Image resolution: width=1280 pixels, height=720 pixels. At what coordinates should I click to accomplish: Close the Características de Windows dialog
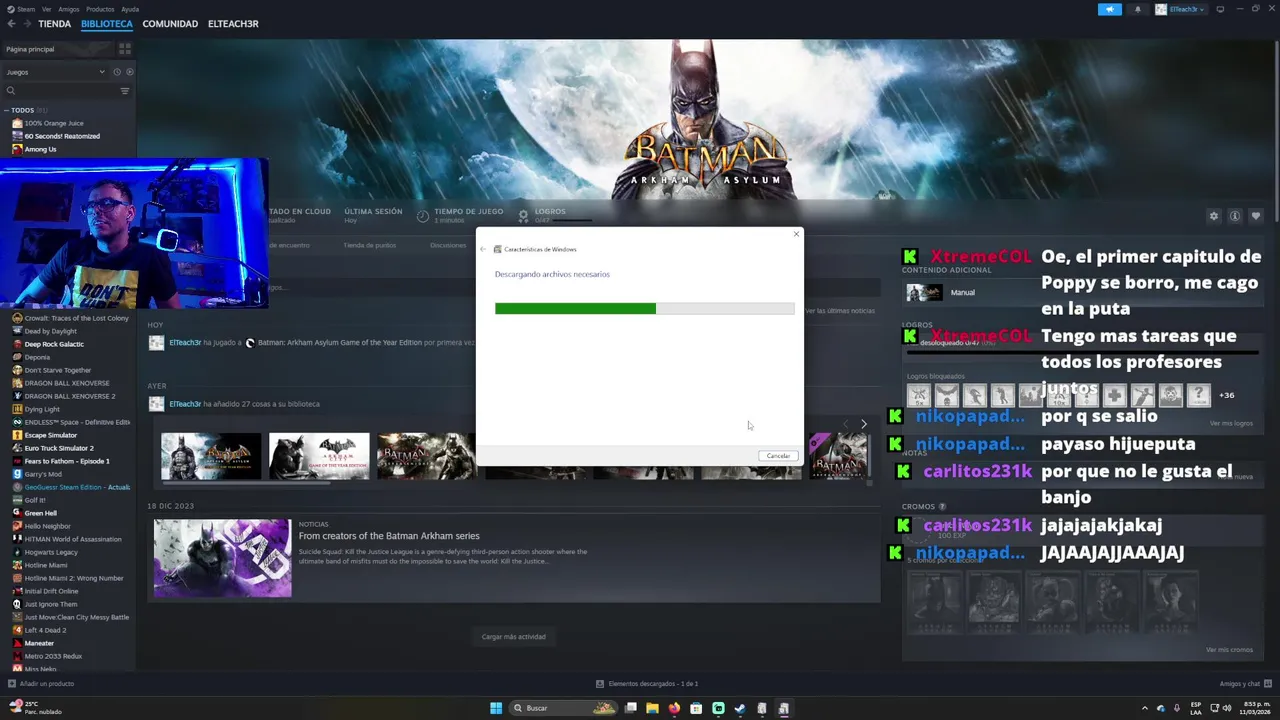[x=796, y=234]
